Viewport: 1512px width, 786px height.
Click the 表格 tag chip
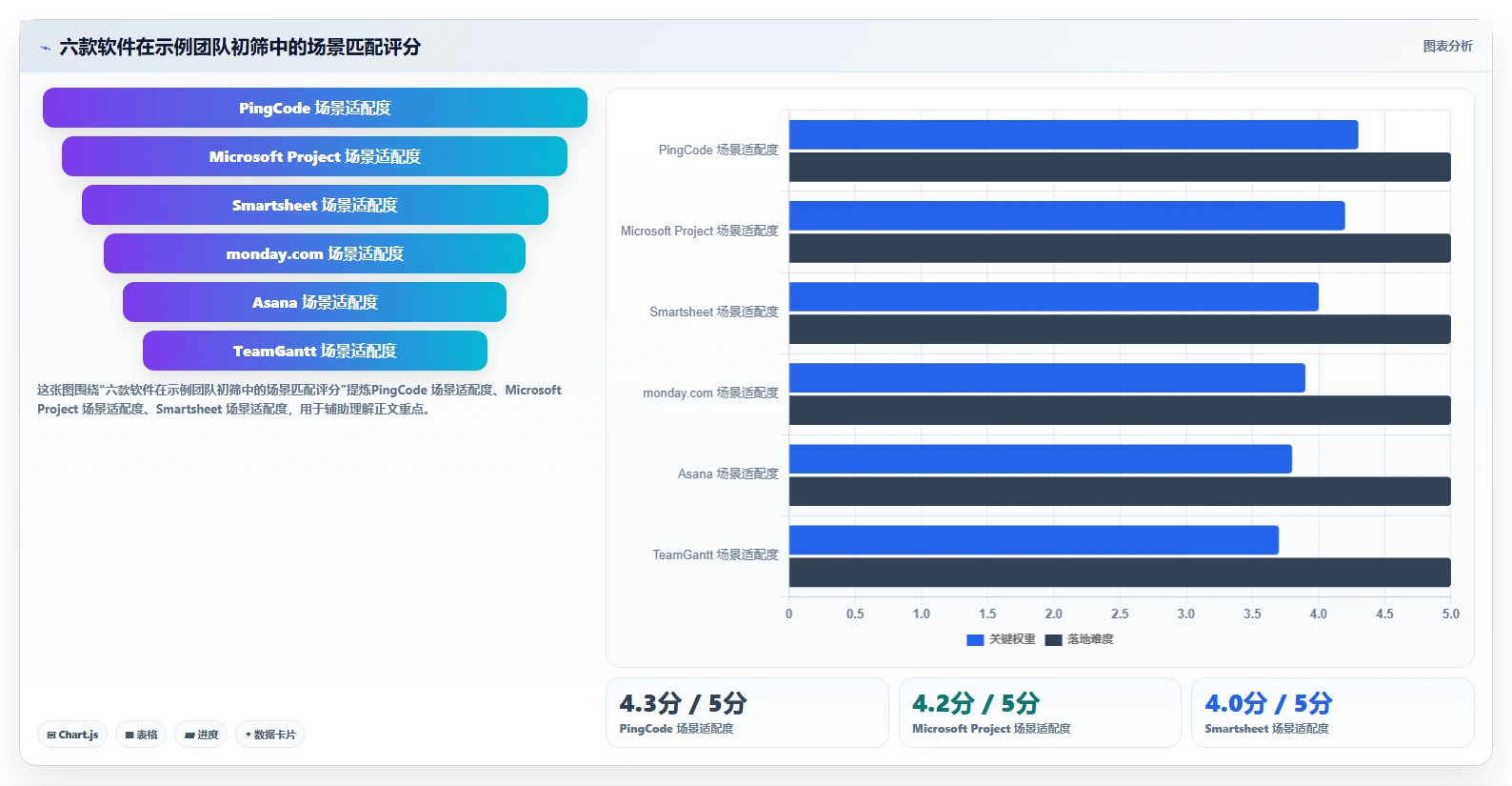(141, 735)
